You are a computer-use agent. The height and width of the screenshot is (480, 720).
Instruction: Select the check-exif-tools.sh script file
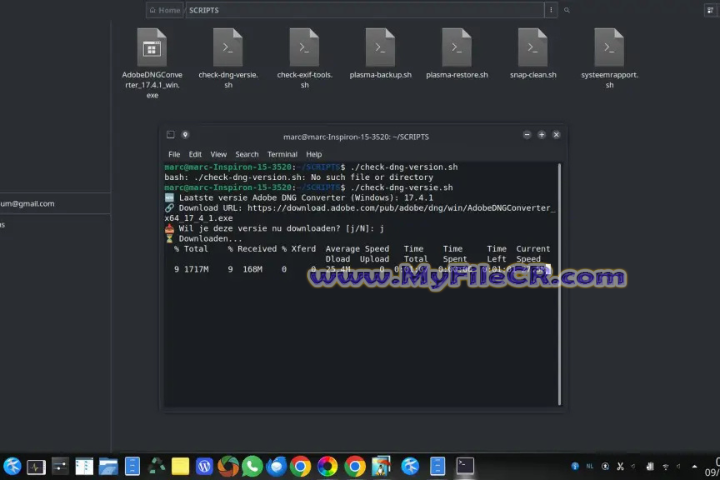click(304, 58)
